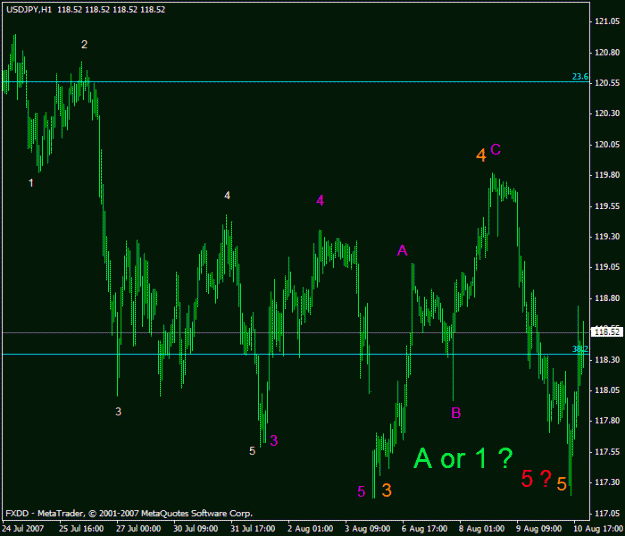625x536 pixels.
Task: Click the 118.05 price axis label
Action: click(x=607, y=390)
